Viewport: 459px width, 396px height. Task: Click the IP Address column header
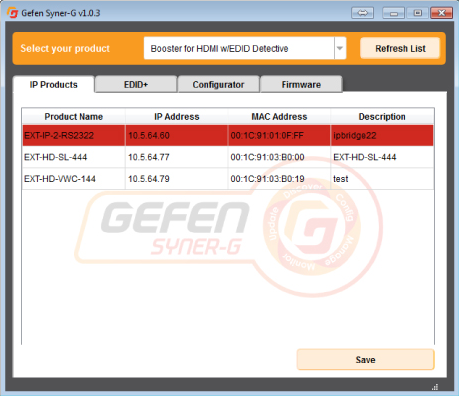coord(177,117)
